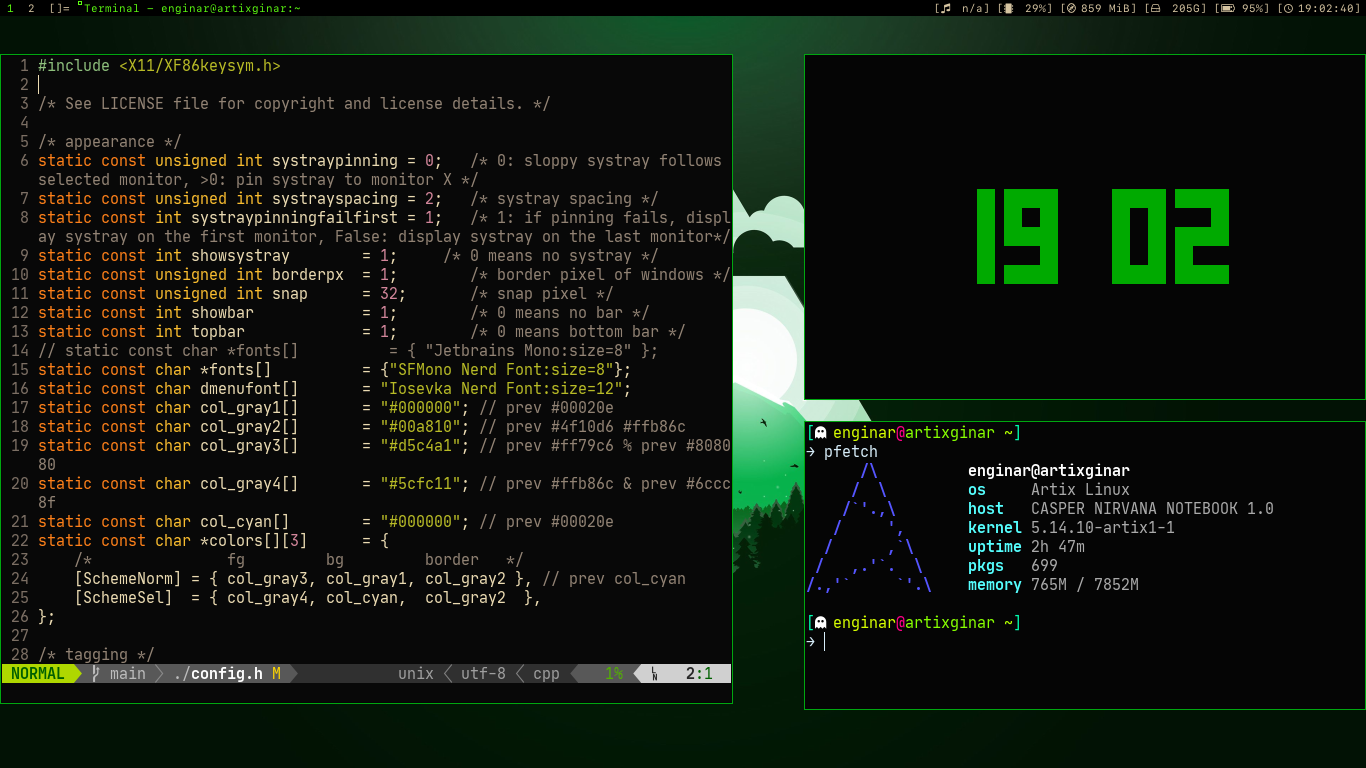The image size is (1366, 768).
Task: Click the battery icon beside 95%
Action: (1226, 8)
